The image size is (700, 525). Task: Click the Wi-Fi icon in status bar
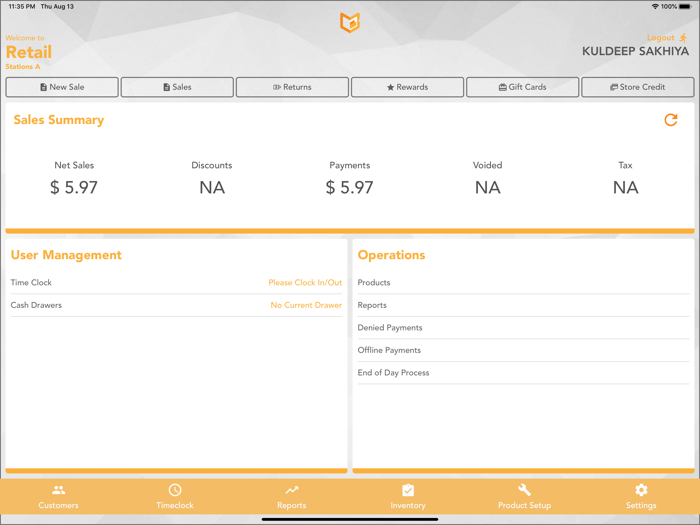(655, 7)
